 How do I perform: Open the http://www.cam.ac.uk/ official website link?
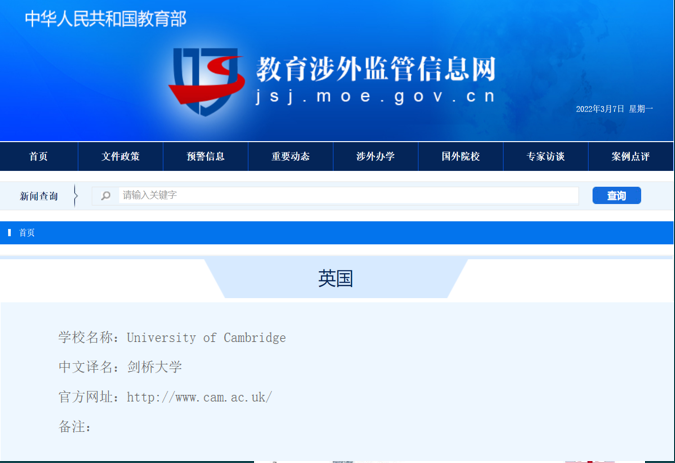(x=199, y=398)
